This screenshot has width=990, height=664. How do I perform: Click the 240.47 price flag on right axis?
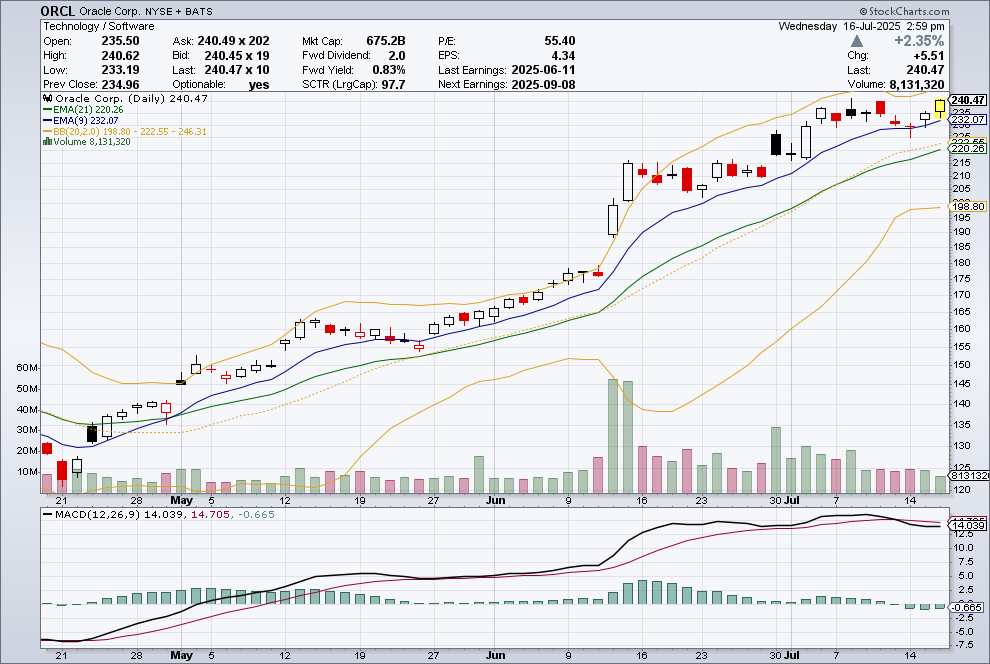pos(967,100)
